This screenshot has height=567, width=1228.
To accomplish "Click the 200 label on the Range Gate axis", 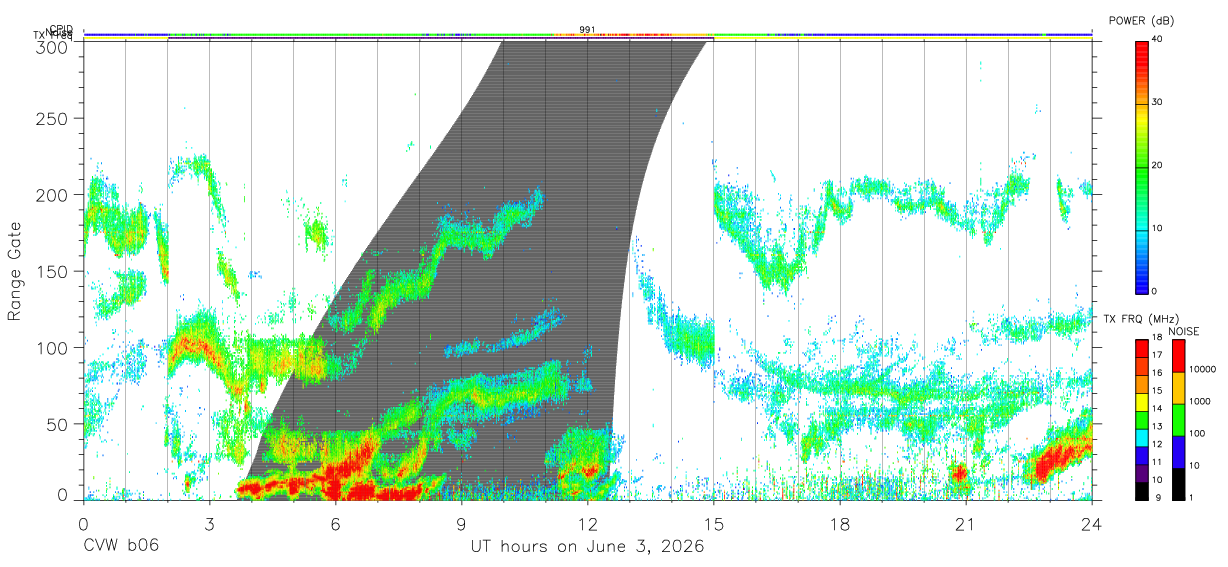I will point(54,195).
